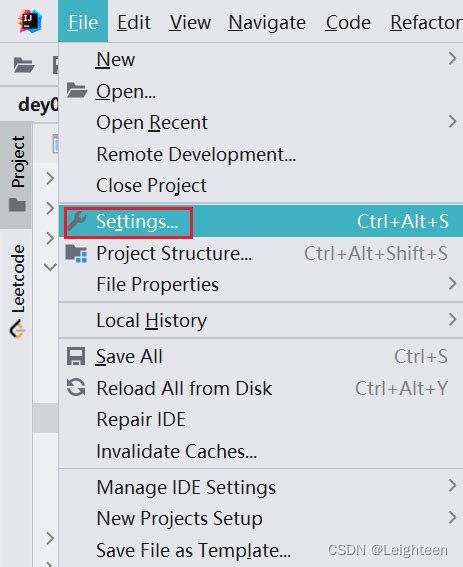Open the Edit menu
This screenshot has width=463, height=567.
click(x=133, y=22)
